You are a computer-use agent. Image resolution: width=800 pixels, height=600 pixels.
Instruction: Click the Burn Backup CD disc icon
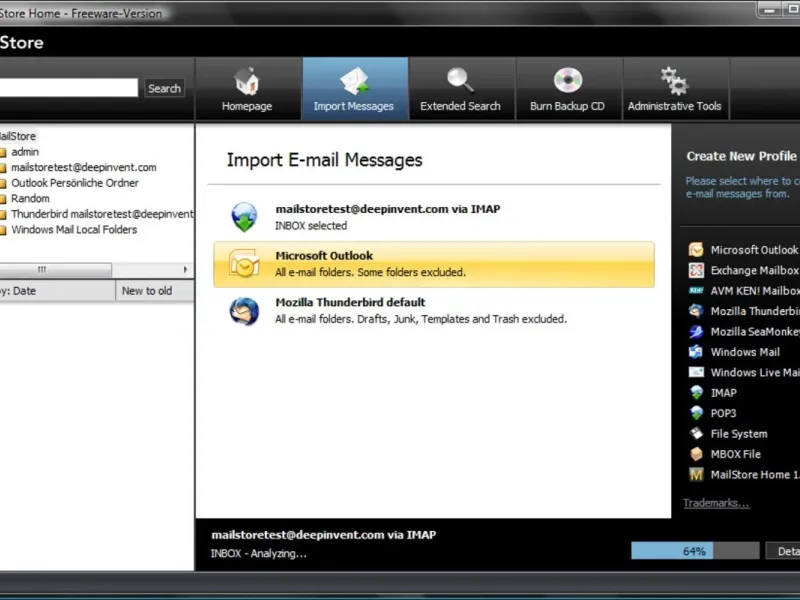(x=567, y=80)
